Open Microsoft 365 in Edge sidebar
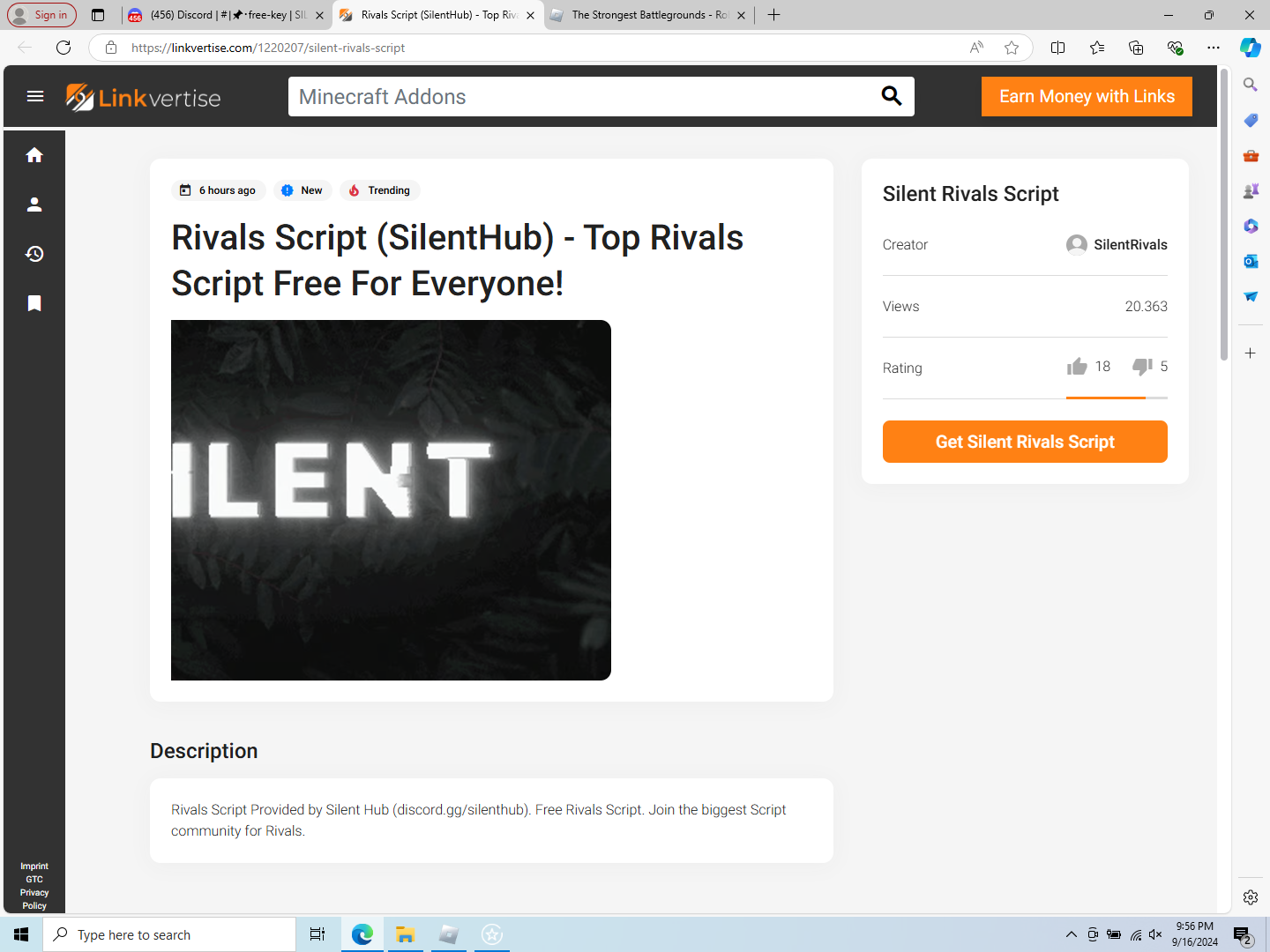The image size is (1270, 952). coord(1251,226)
